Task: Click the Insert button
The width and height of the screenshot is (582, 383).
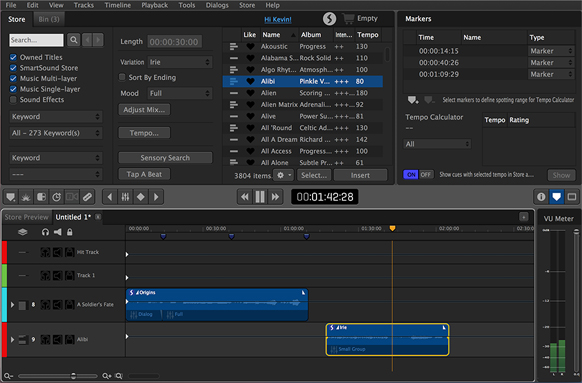Action: [360, 175]
